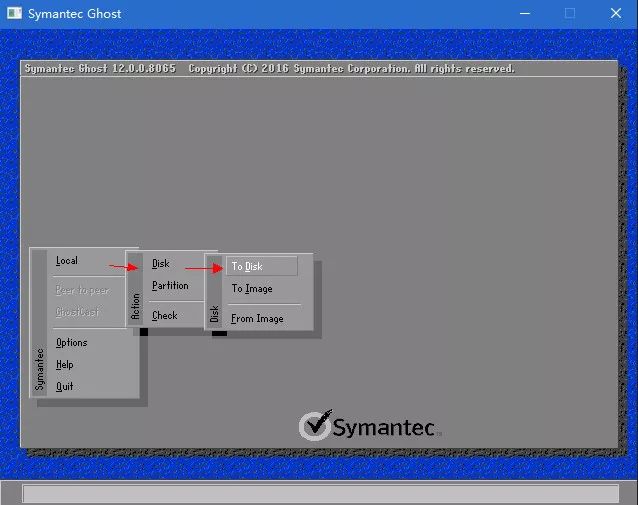Click the vertical Action submenu label
The image size is (638, 505).
click(x=135, y=306)
